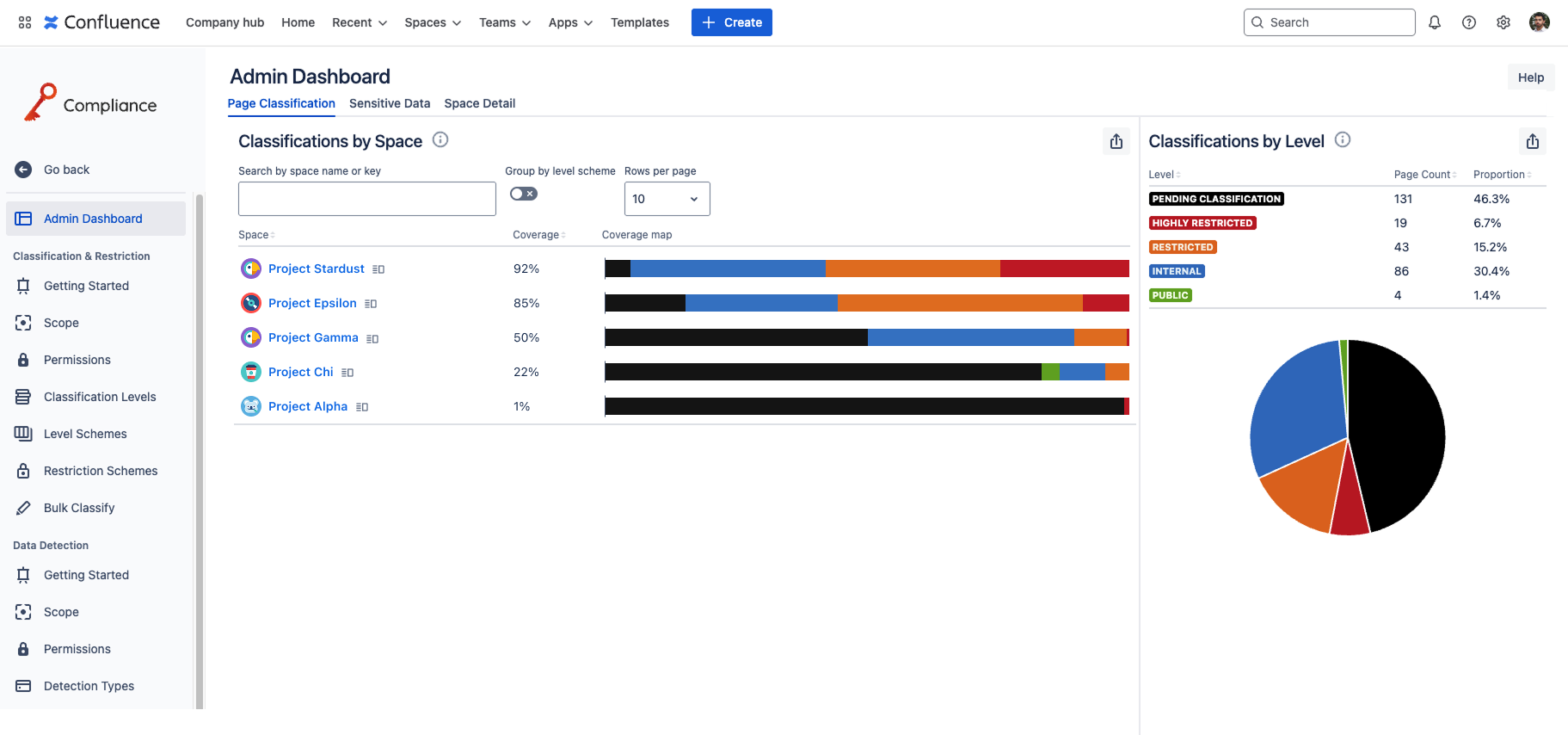This screenshot has height=735, width=1568.
Task: Click the Create button
Action: click(x=731, y=22)
